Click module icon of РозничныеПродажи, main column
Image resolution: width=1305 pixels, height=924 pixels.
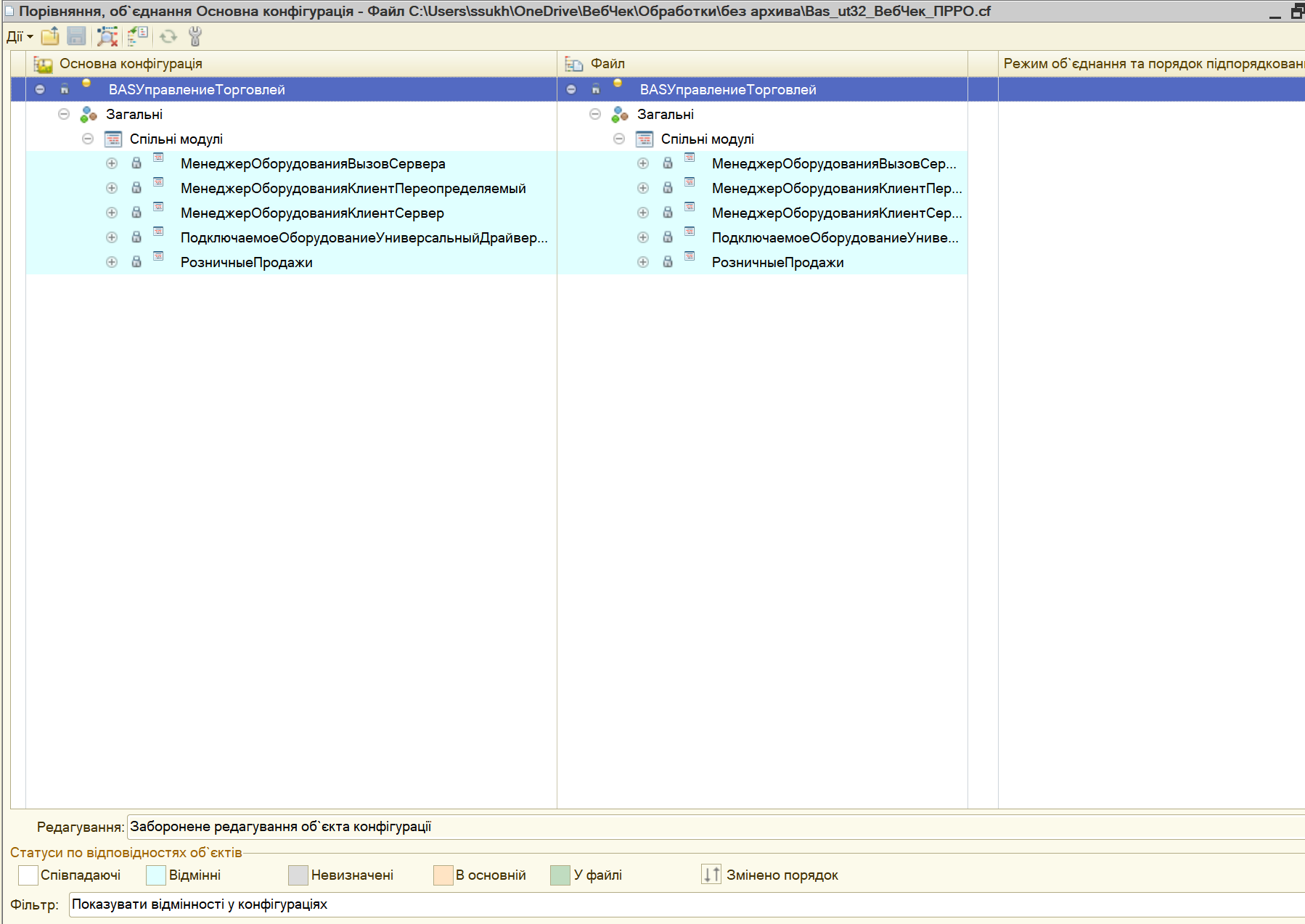point(158,256)
